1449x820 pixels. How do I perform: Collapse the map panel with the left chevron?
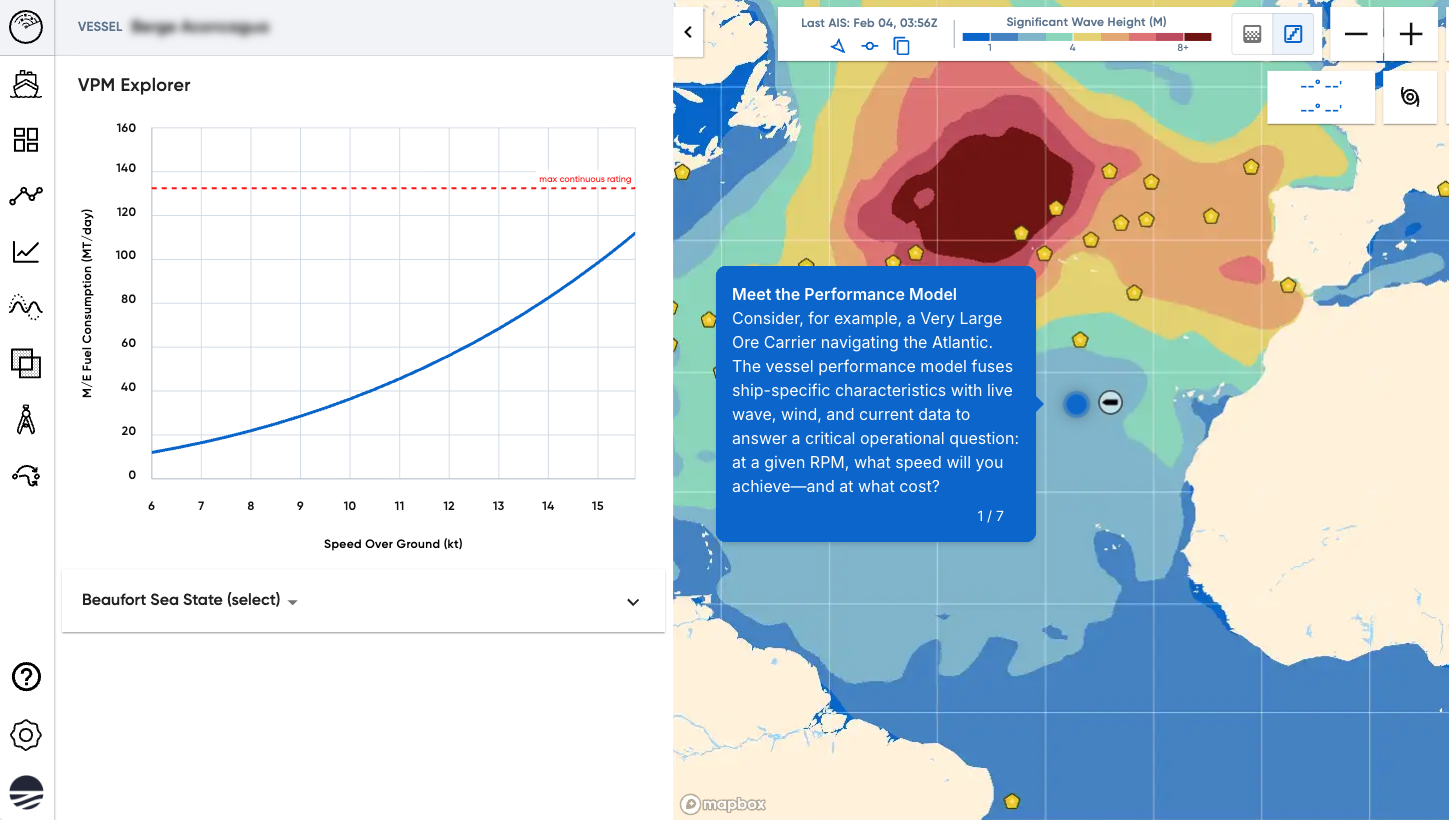[x=688, y=32]
